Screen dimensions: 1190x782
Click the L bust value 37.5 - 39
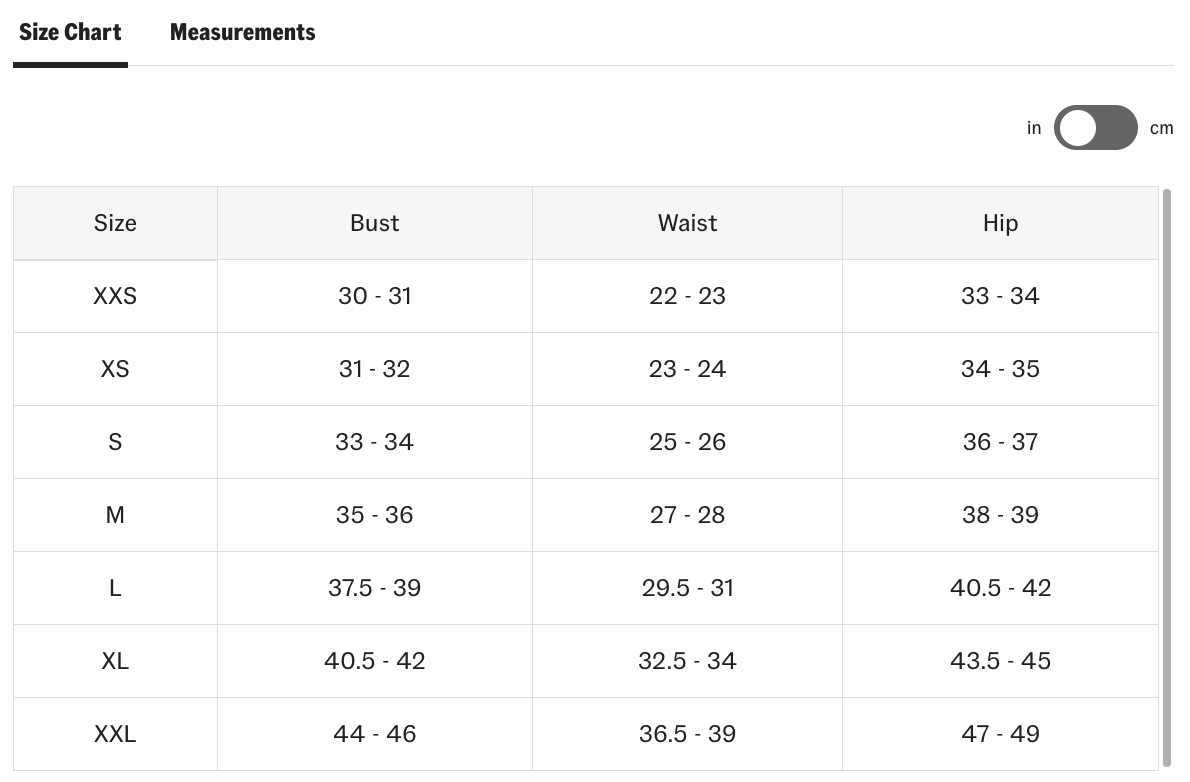point(375,588)
